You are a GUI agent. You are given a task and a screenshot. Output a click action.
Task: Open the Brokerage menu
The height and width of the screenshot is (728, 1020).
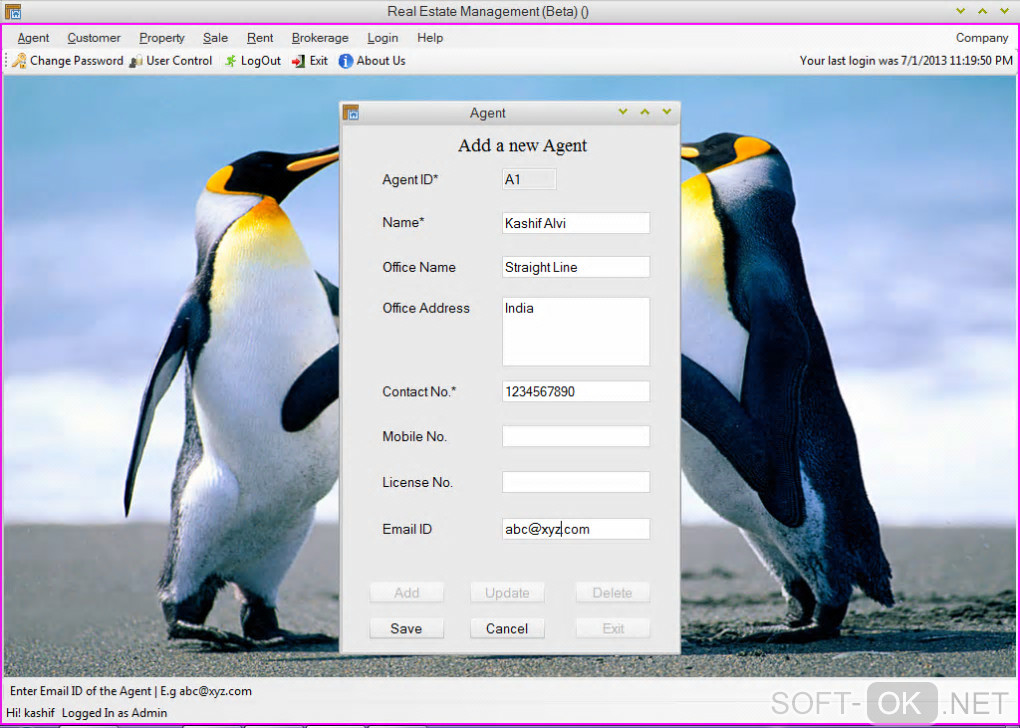coord(320,38)
